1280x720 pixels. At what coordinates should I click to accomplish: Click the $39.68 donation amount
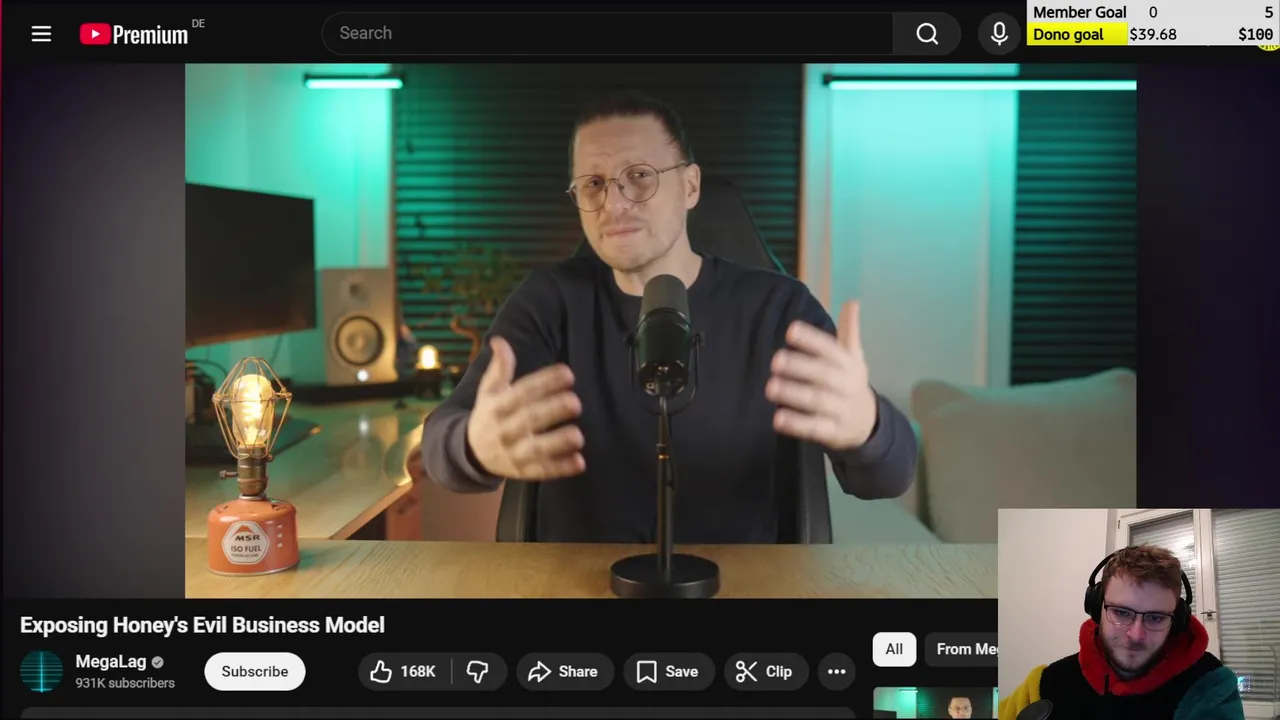tap(1153, 34)
